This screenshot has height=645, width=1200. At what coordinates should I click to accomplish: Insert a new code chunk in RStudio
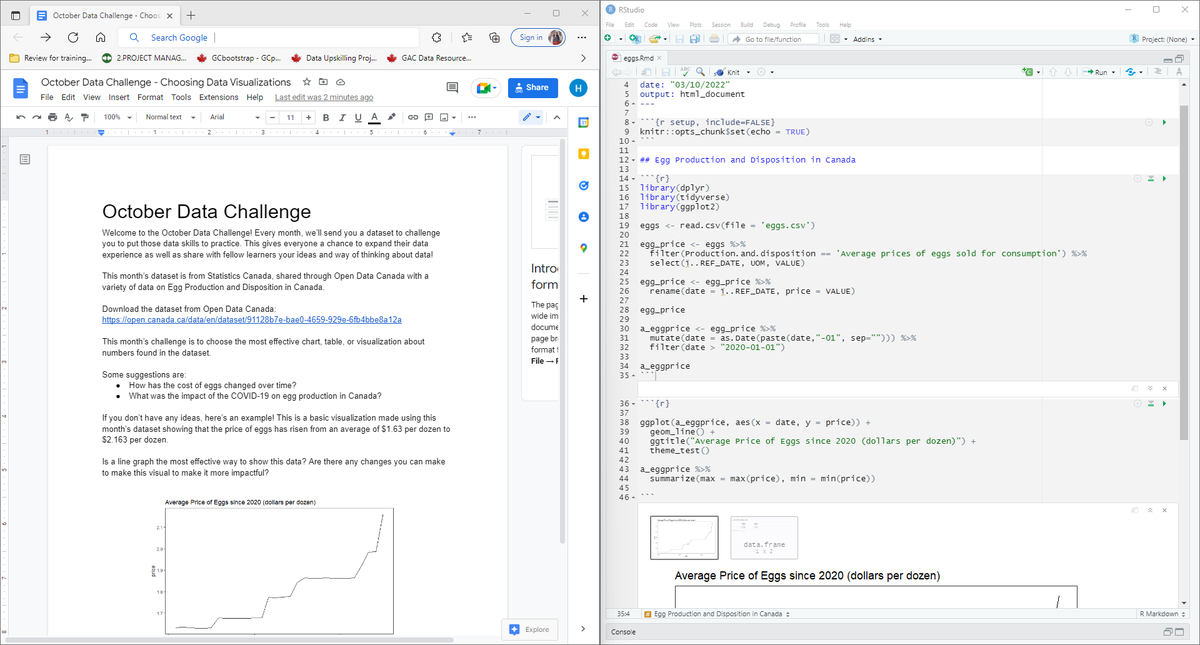(1029, 73)
